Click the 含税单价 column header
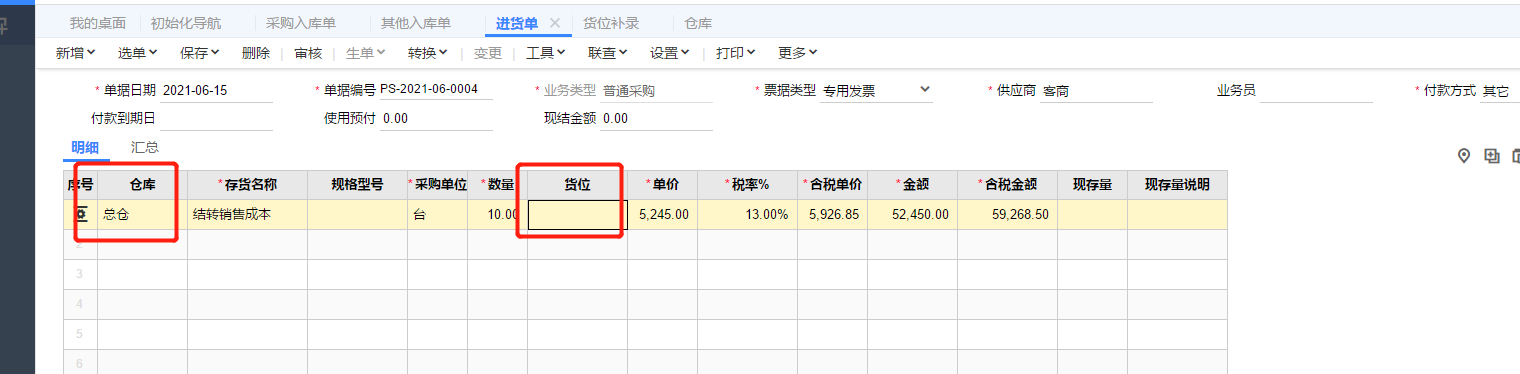This screenshot has height=374, width=1520. 832,185
